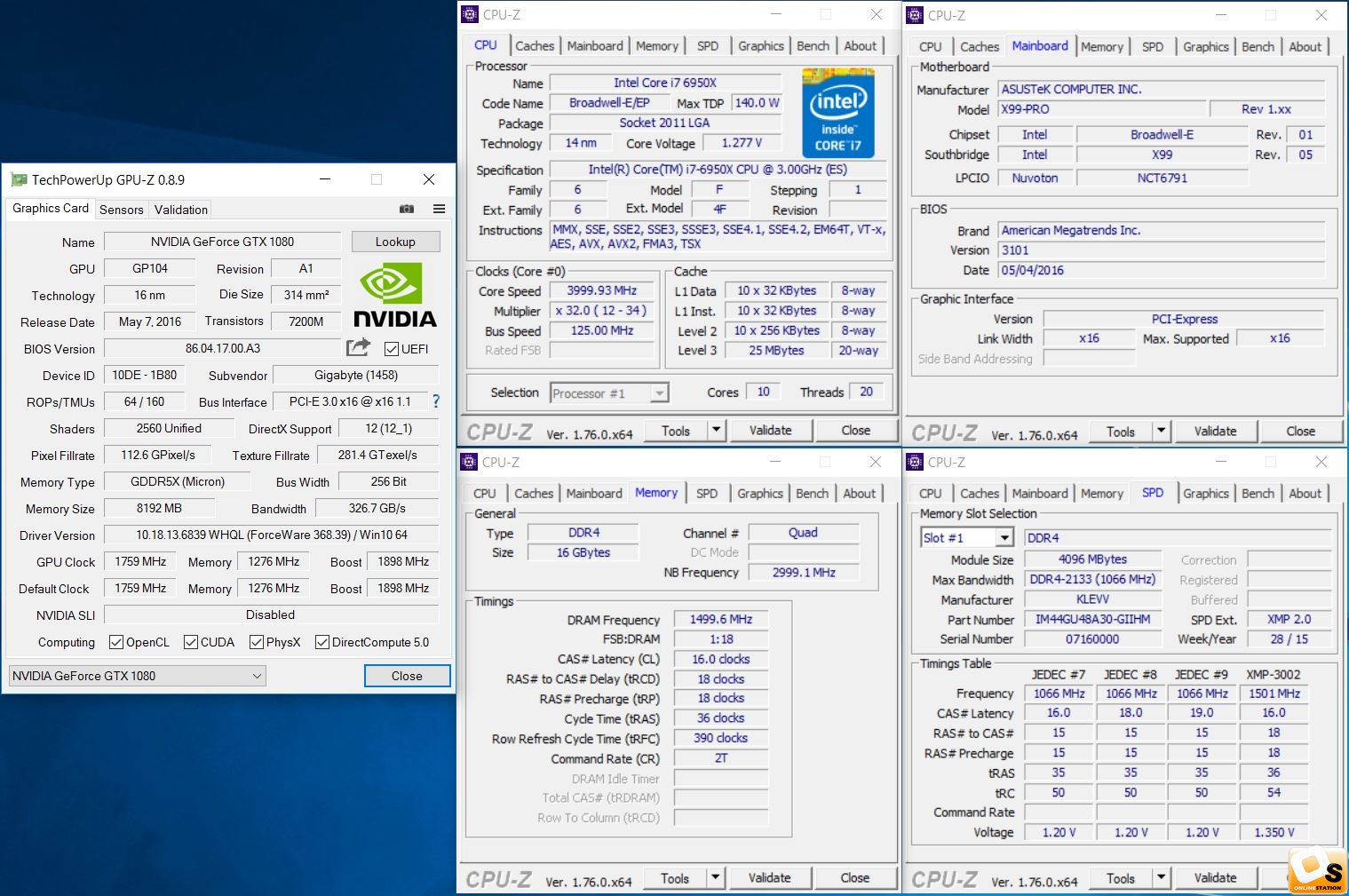Click the Driver Version field in GPU-Z
Viewport: 1349px width, 896px height.
[271, 535]
